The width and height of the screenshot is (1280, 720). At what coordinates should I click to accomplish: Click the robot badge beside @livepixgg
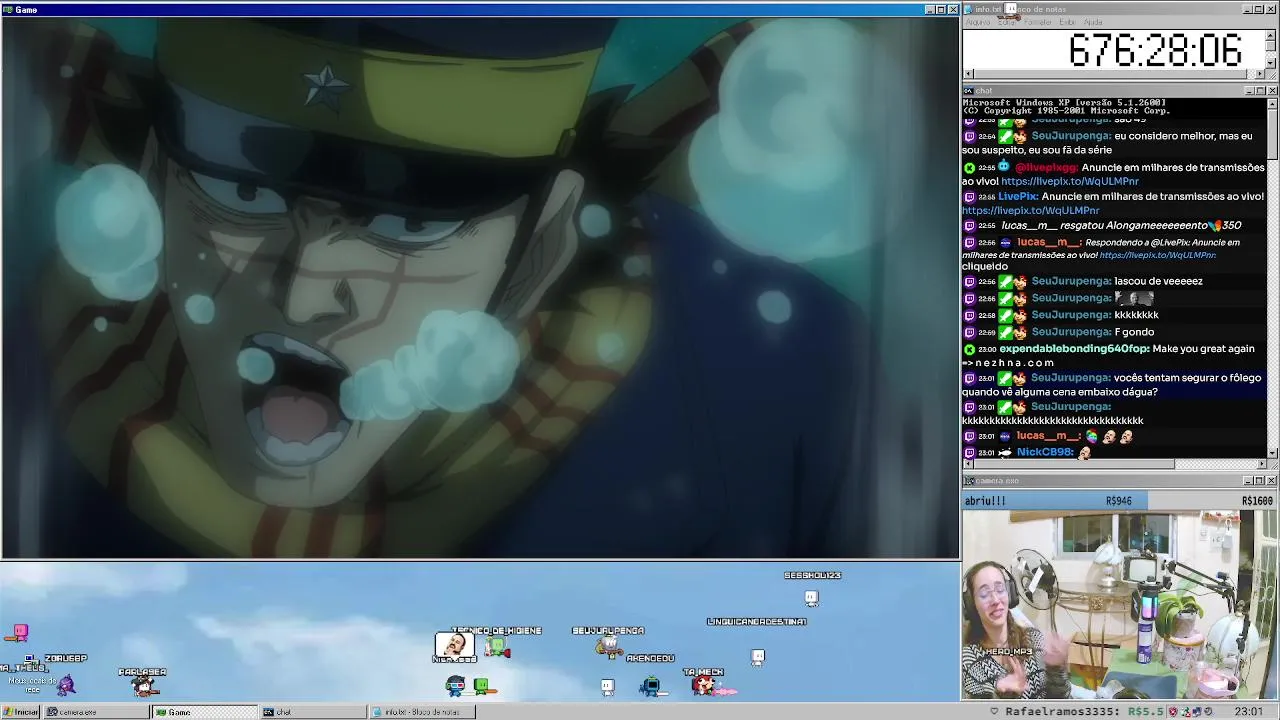1004,167
